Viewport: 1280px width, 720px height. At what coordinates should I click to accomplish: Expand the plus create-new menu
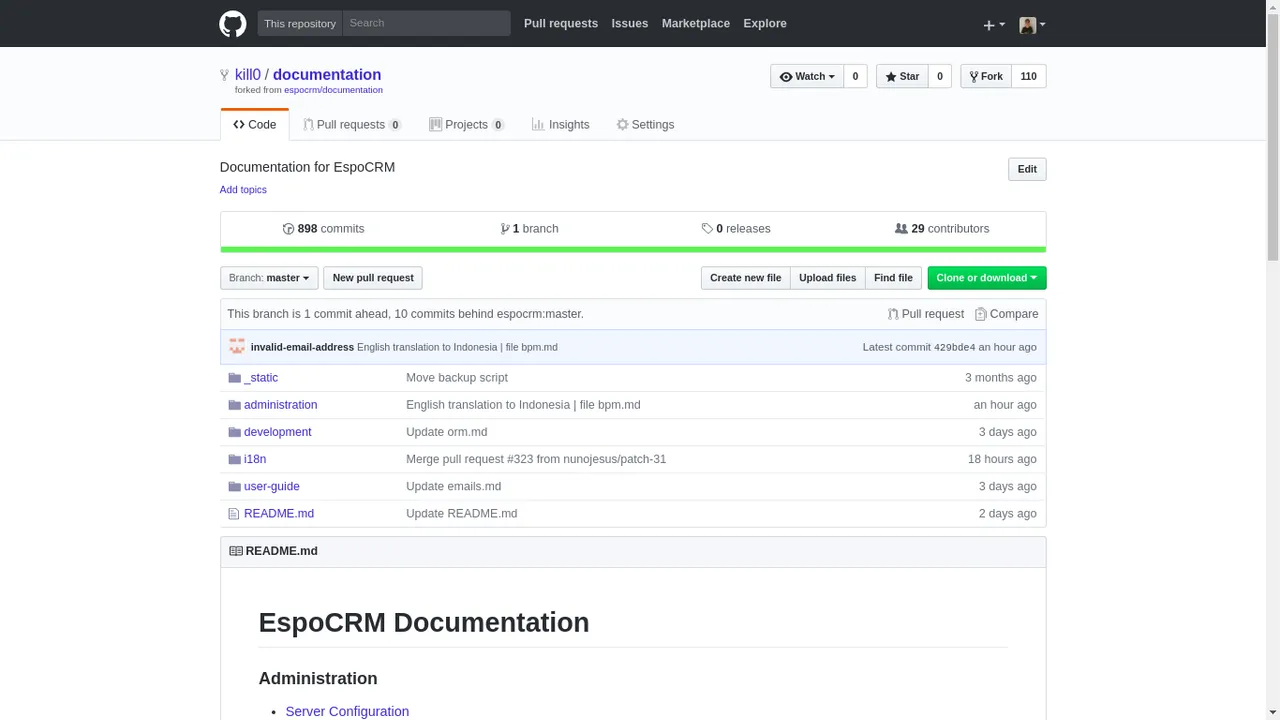point(993,25)
